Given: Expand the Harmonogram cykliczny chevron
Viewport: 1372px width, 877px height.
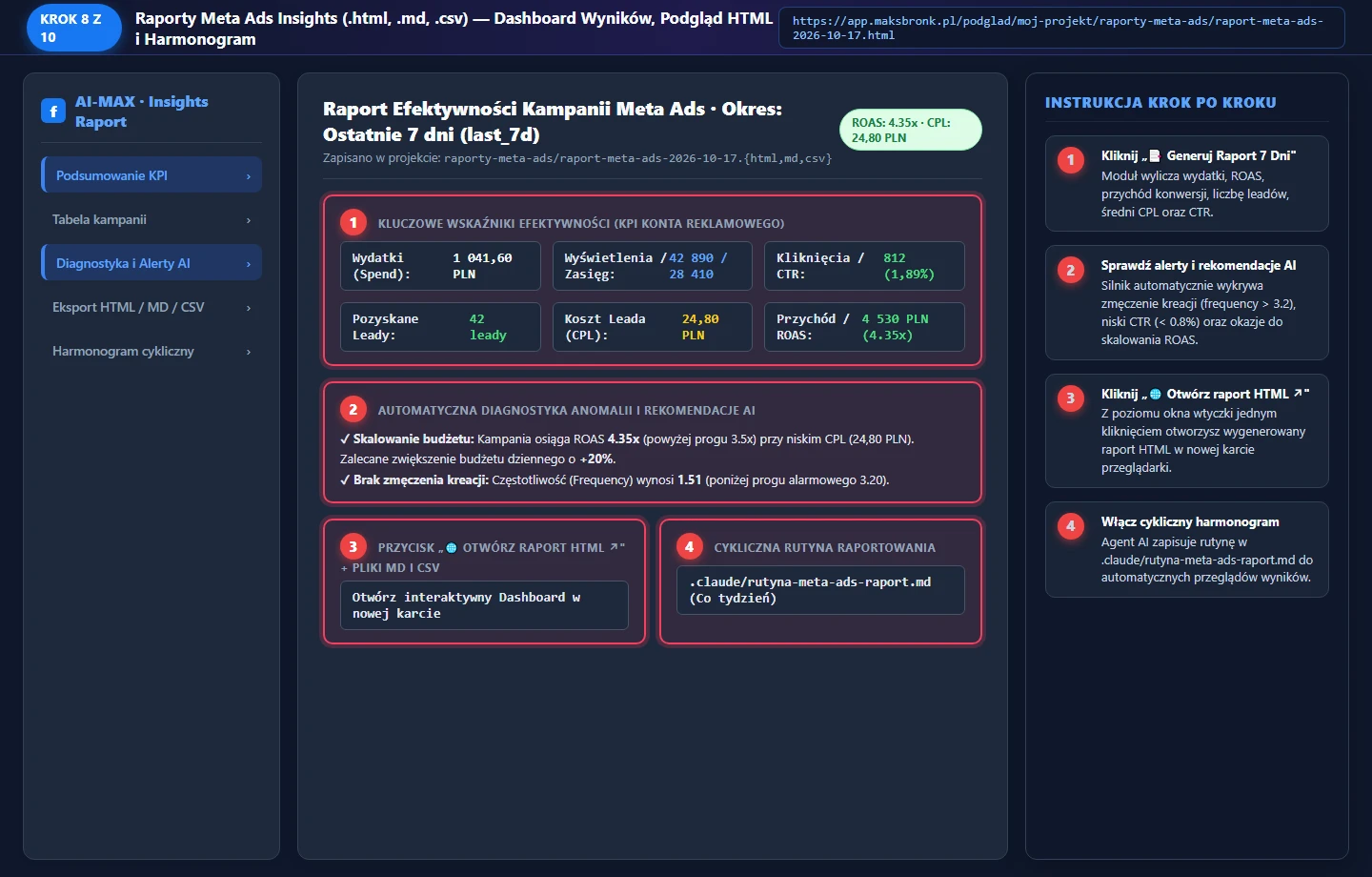Looking at the screenshot, I should 249,352.
